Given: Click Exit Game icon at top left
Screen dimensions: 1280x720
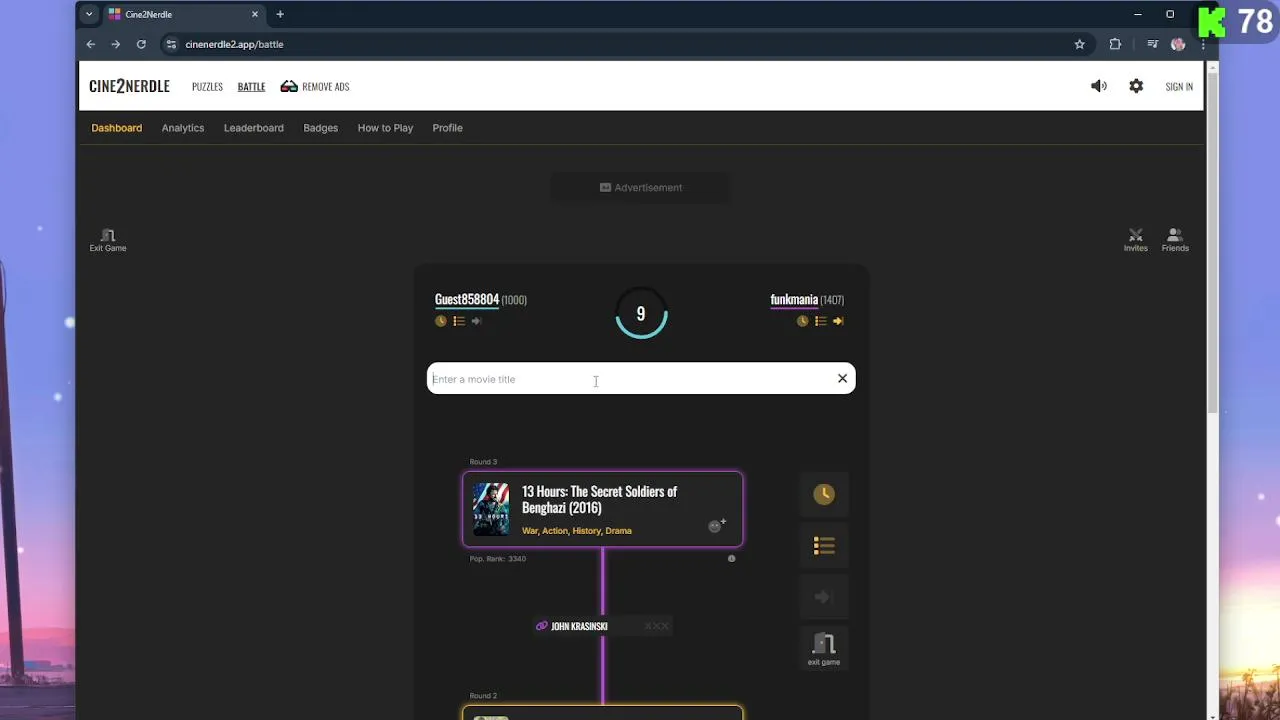Looking at the screenshot, I should (x=108, y=240).
